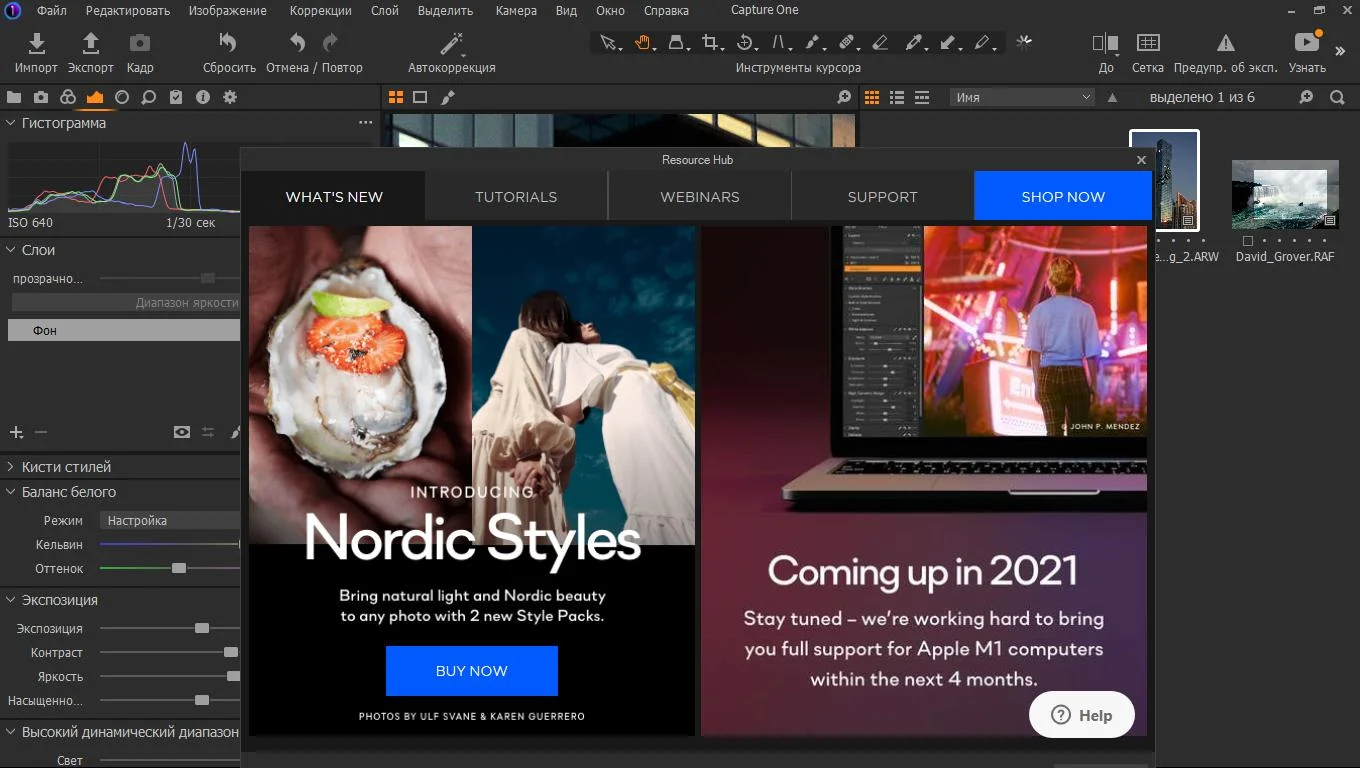Image resolution: width=1360 pixels, height=768 pixels.
Task: Select the Crop cursor tool
Action: point(711,42)
